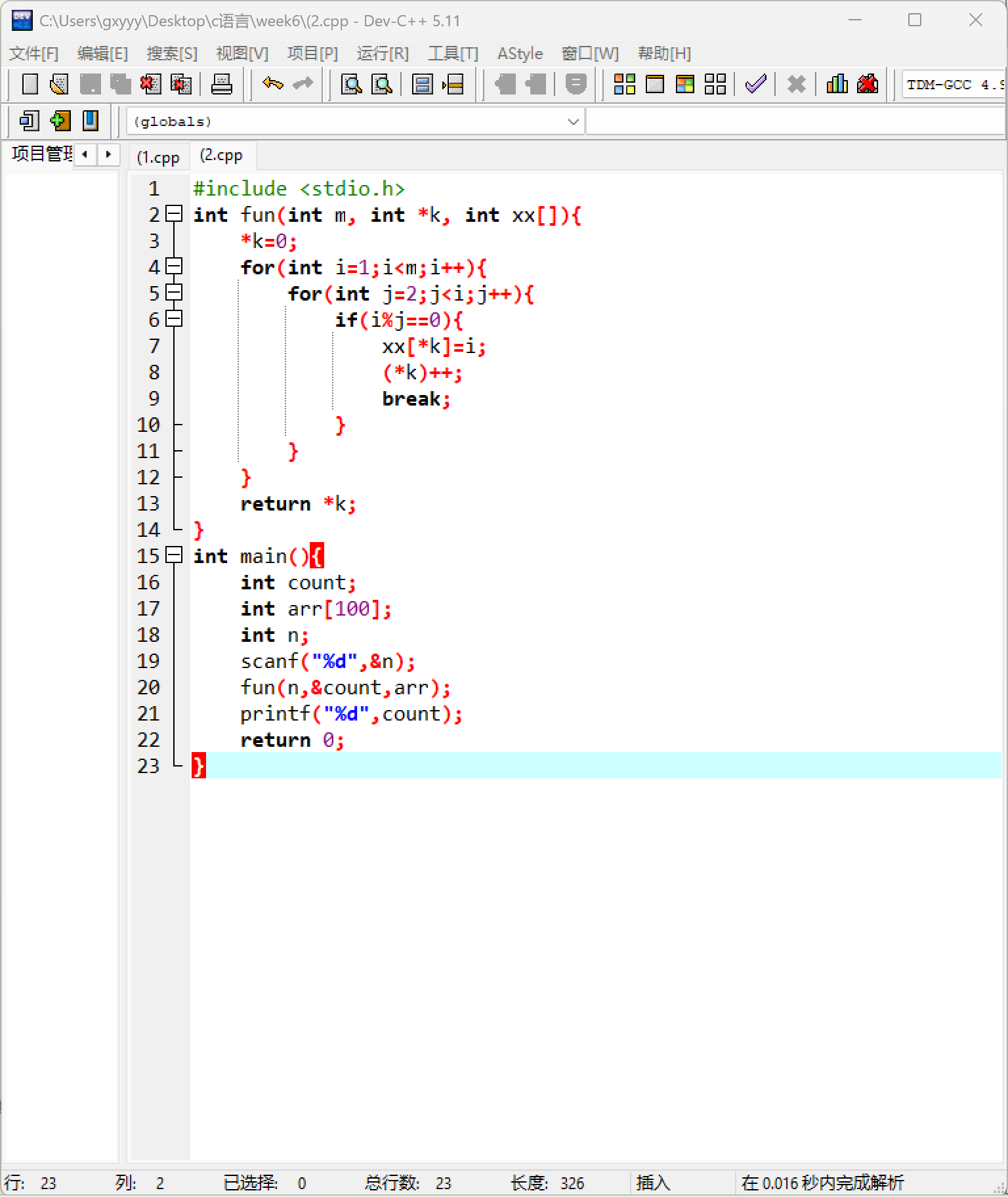Open the 视图[V] menu
Image resolution: width=1008 pixels, height=1197 pixels.
tap(242, 53)
